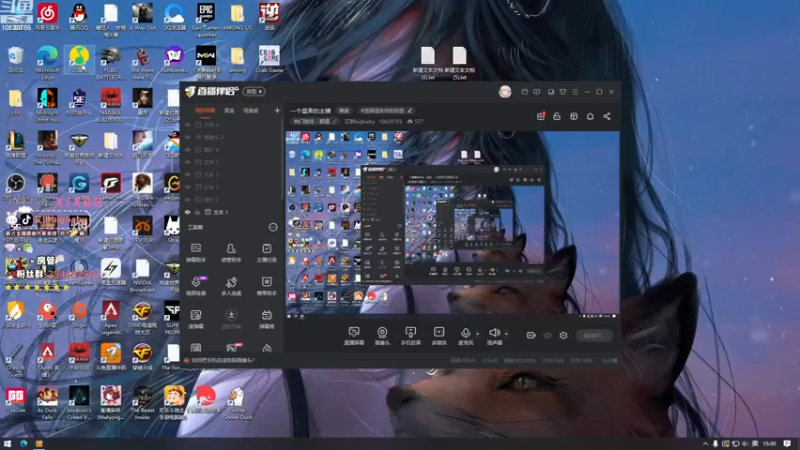The width and height of the screenshot is (800, 450).
Task: Open the Windows Start menu
Action: click(x=7, y=444)
